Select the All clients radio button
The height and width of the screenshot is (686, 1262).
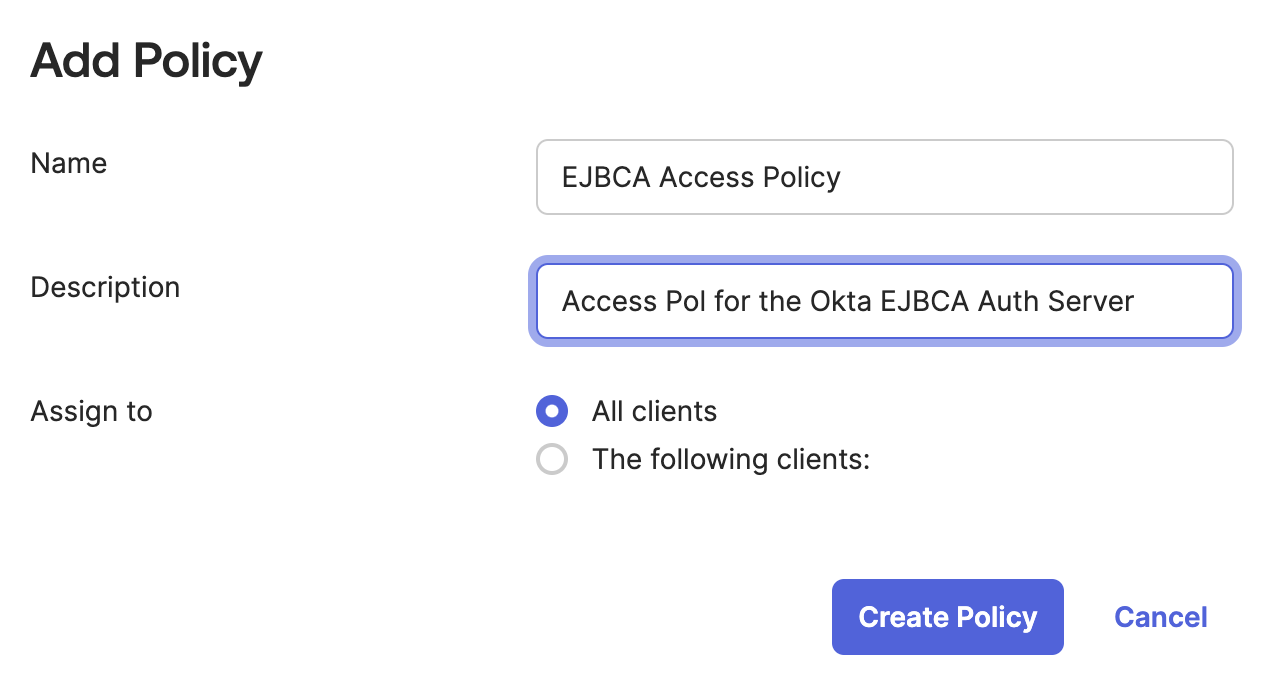coord(552,411)
